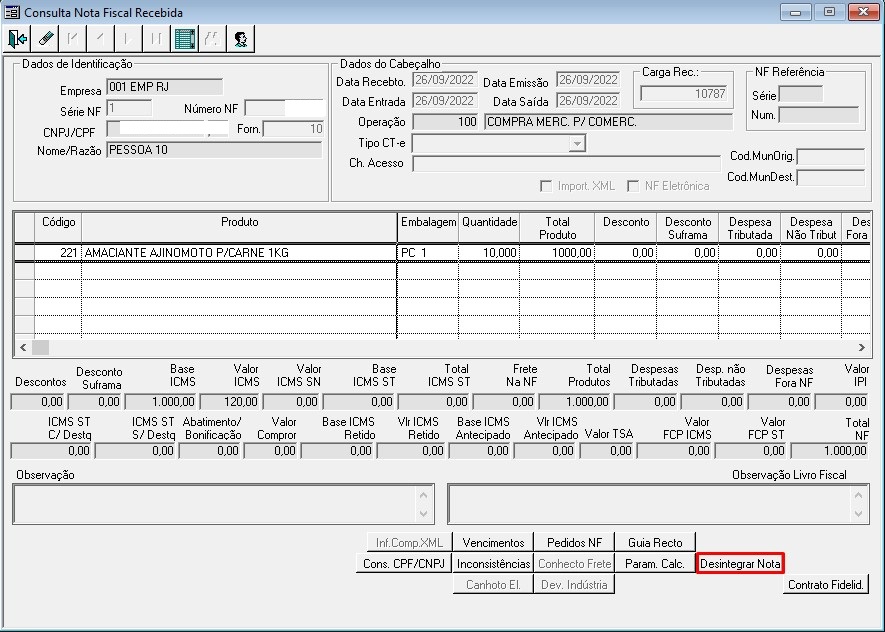This screenshot has height=632, width=885.
Task: Click the Data Entrada date field
Action: [x=445, y=100]
